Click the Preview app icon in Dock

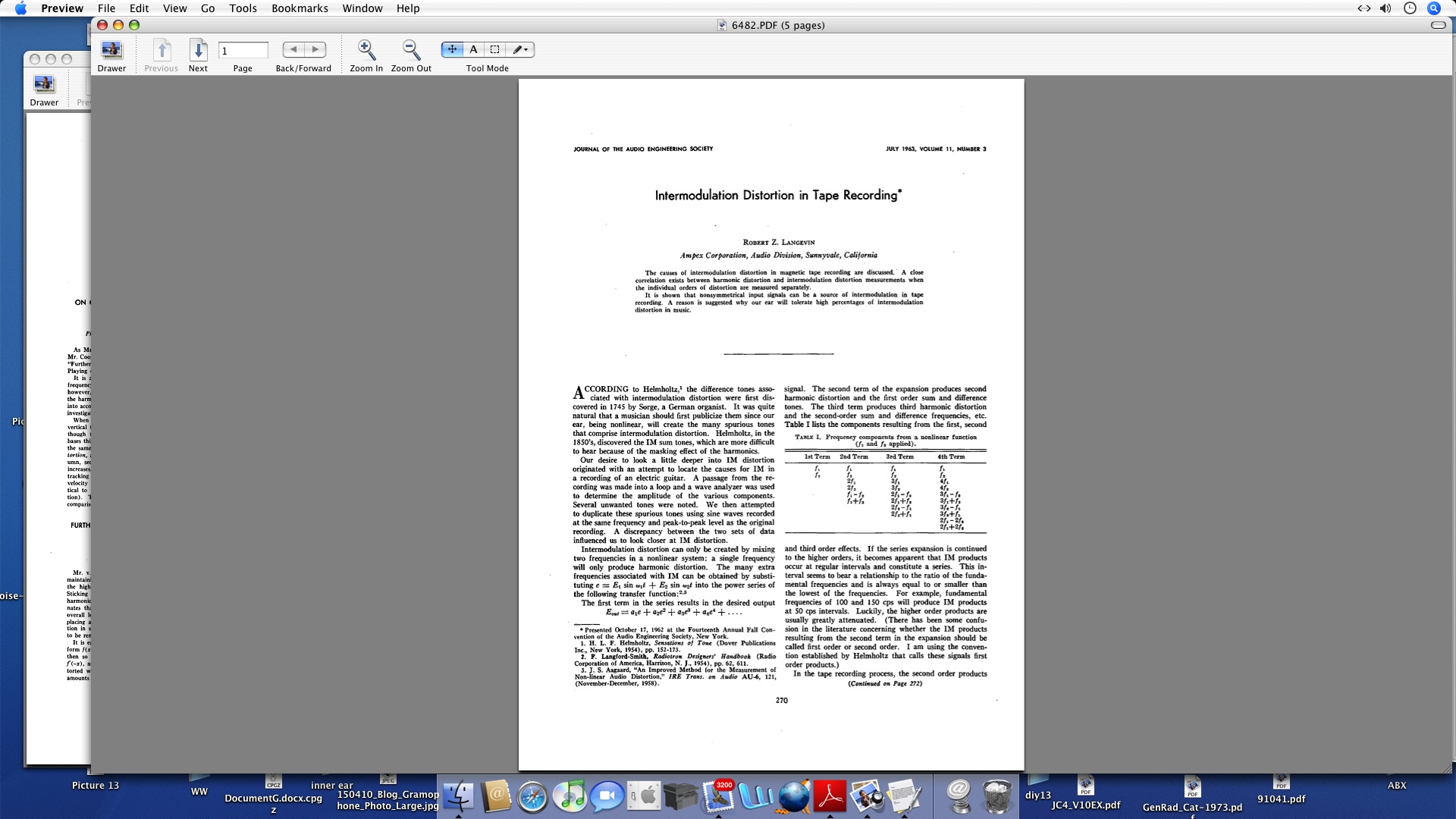tap(867, 796)
